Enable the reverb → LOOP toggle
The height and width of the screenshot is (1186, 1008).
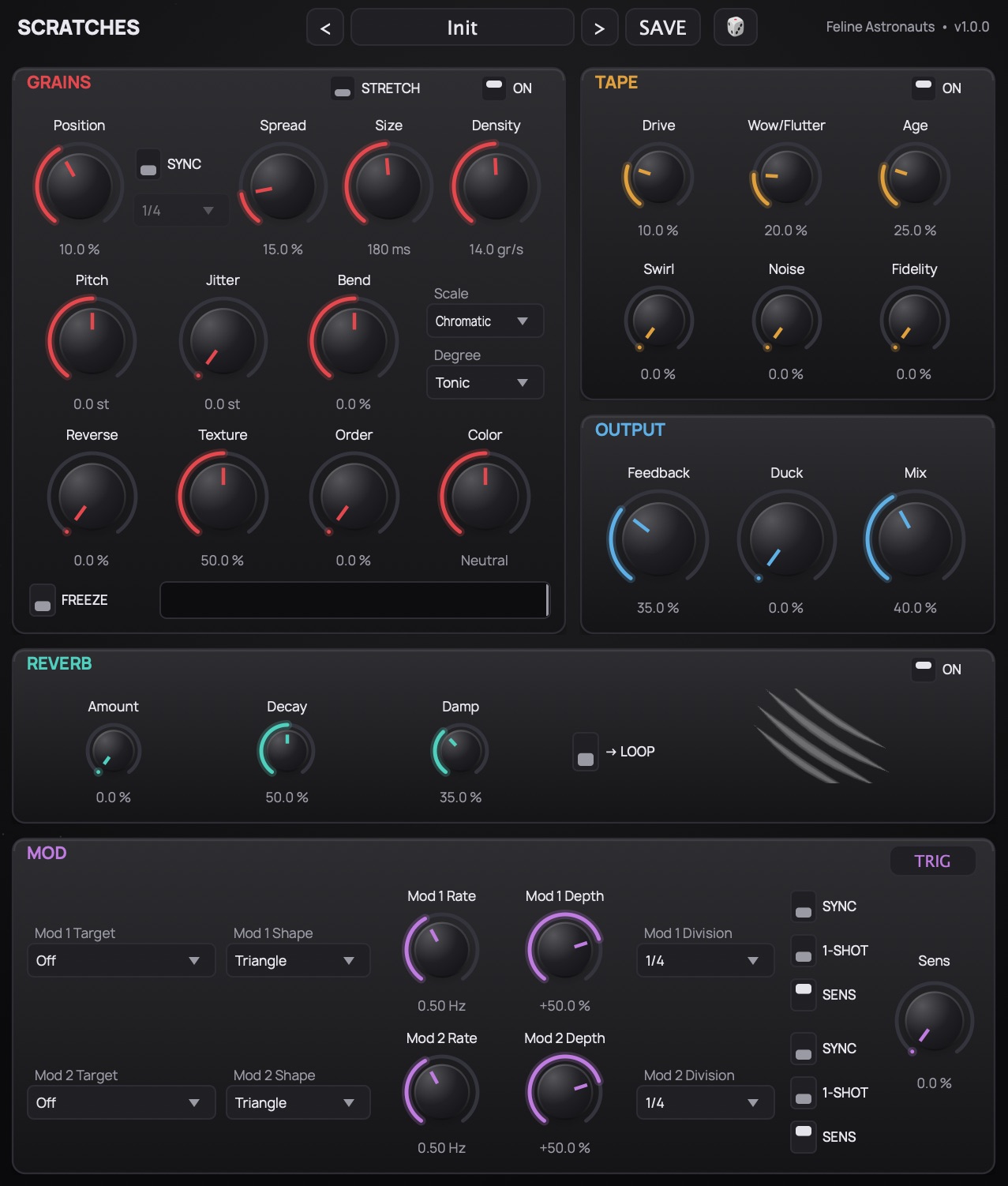tap(586, 752)
